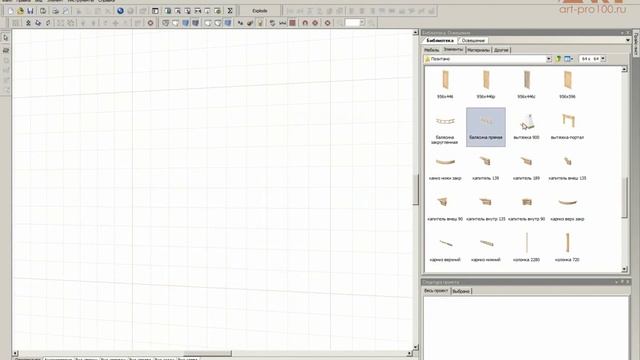
Task: Select the капитель внеш 135 element
Action: point(567,167)
